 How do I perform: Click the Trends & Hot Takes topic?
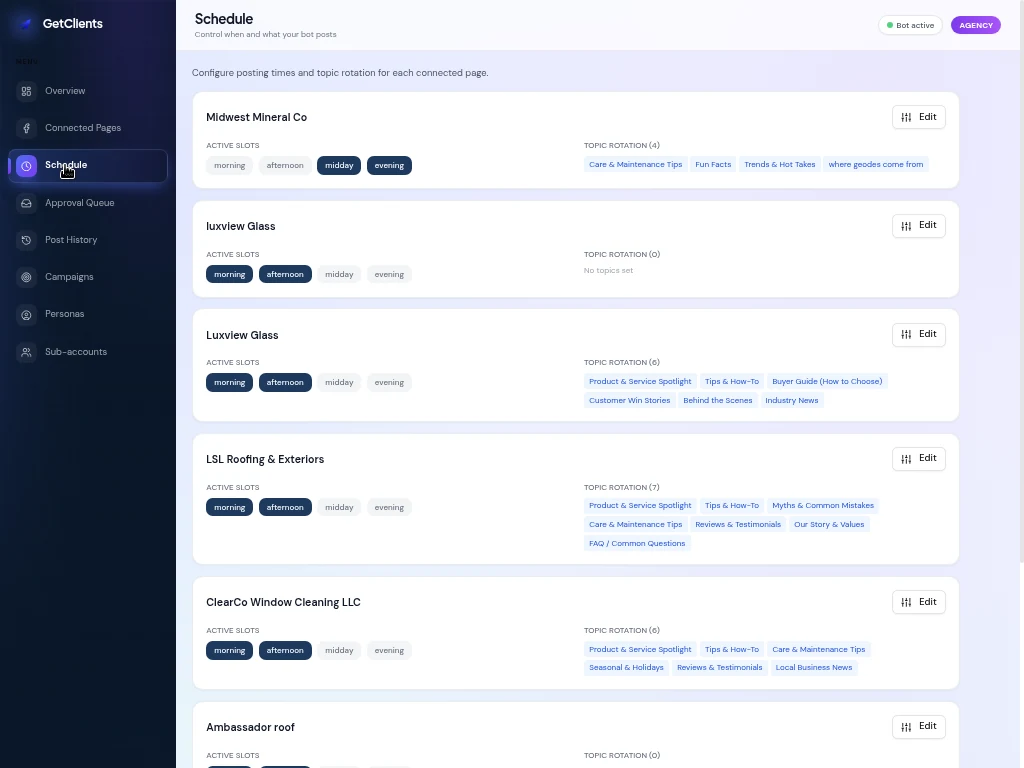tap(780, 165)
